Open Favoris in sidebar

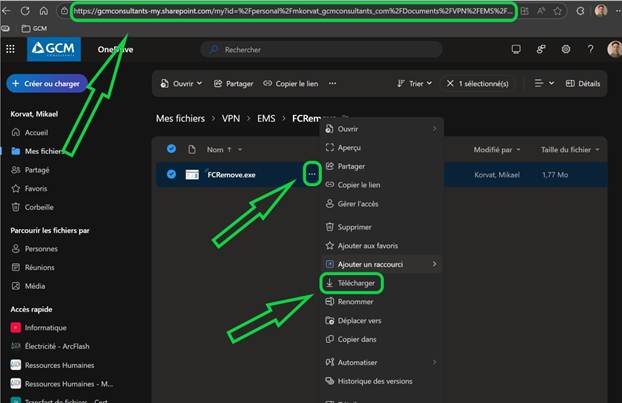pyautogui.click(x=29, y=188)
